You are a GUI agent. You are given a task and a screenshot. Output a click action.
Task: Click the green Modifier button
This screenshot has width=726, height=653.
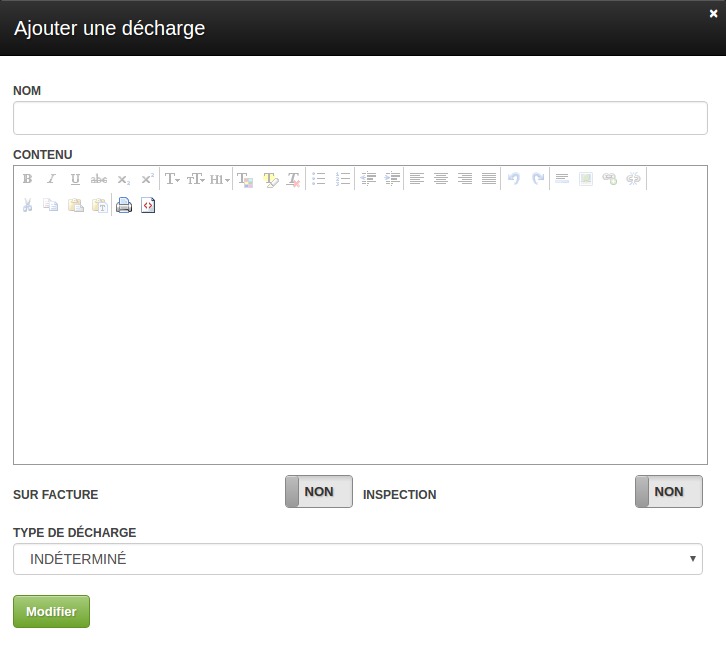(51, 611)
